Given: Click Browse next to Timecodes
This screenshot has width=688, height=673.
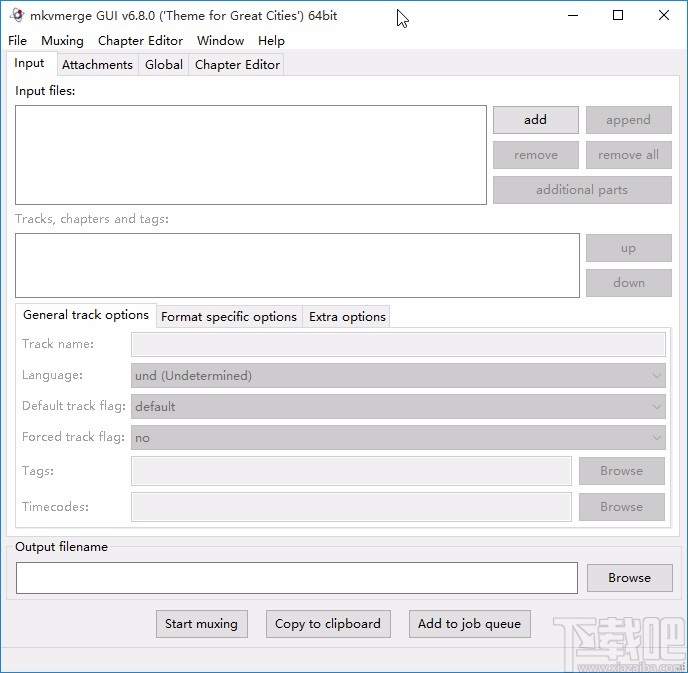Looking at the screenshot, I should [622, 507].
